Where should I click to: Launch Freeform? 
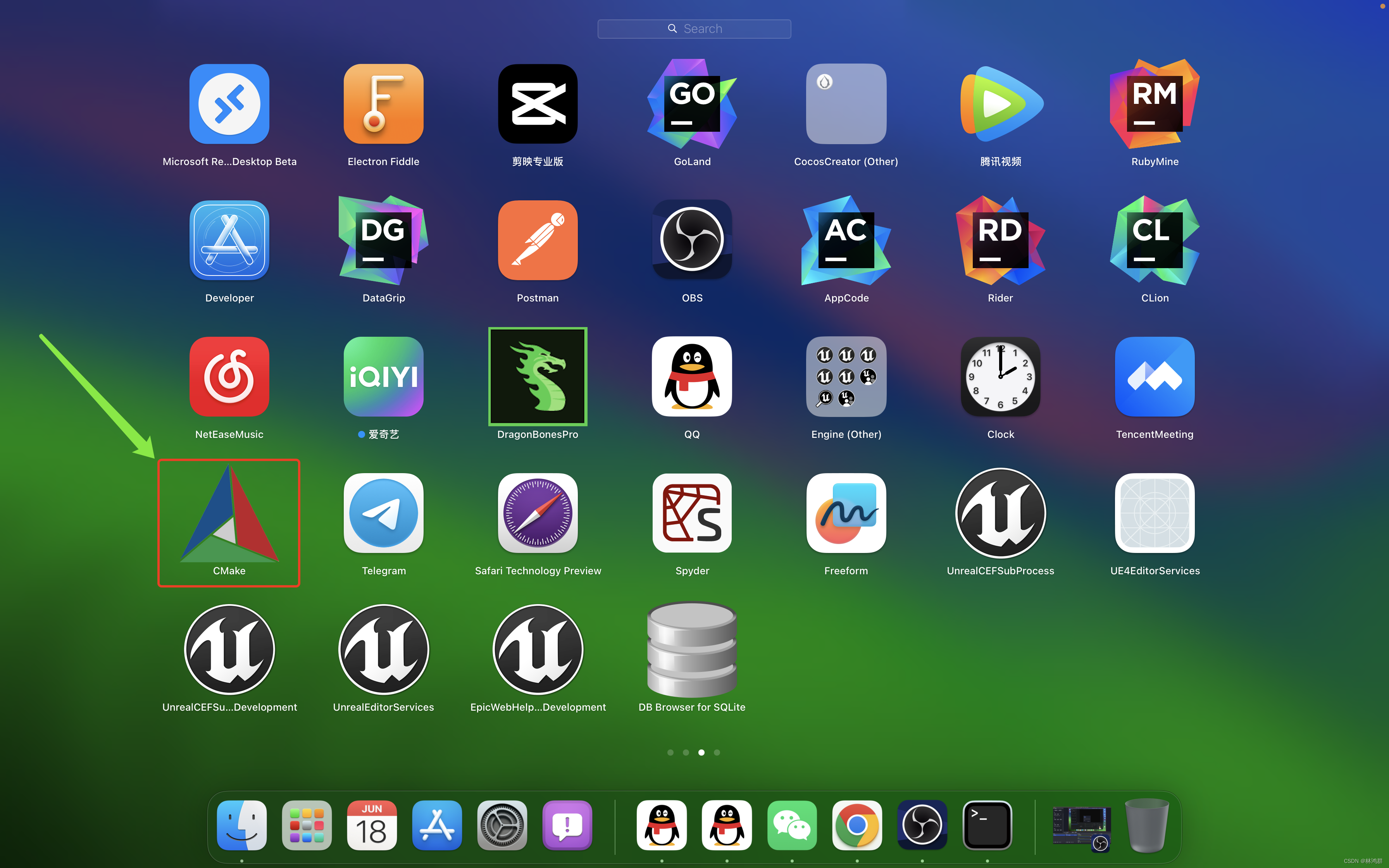point(846,513)
